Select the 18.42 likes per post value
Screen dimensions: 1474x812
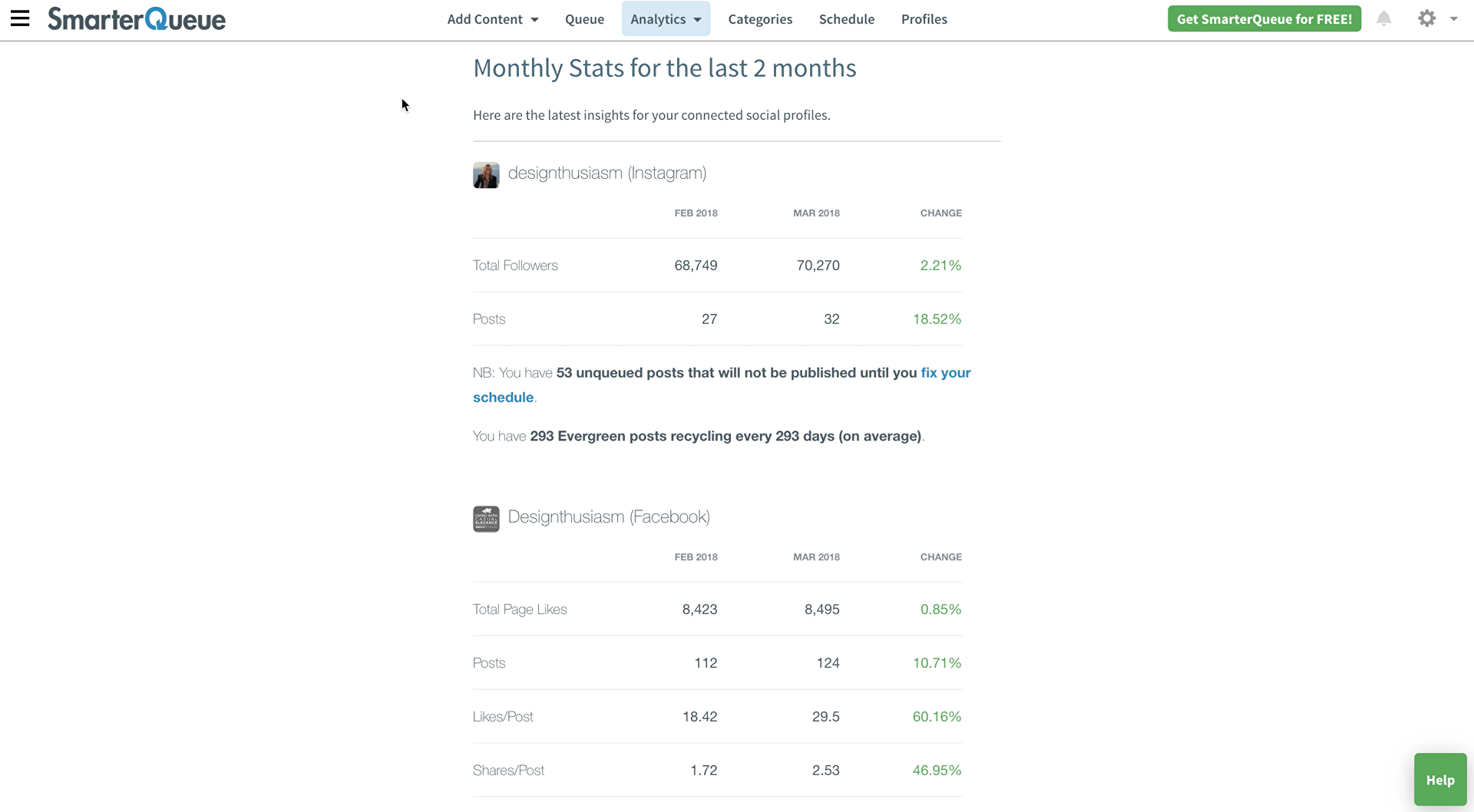[x=699, y=717]
